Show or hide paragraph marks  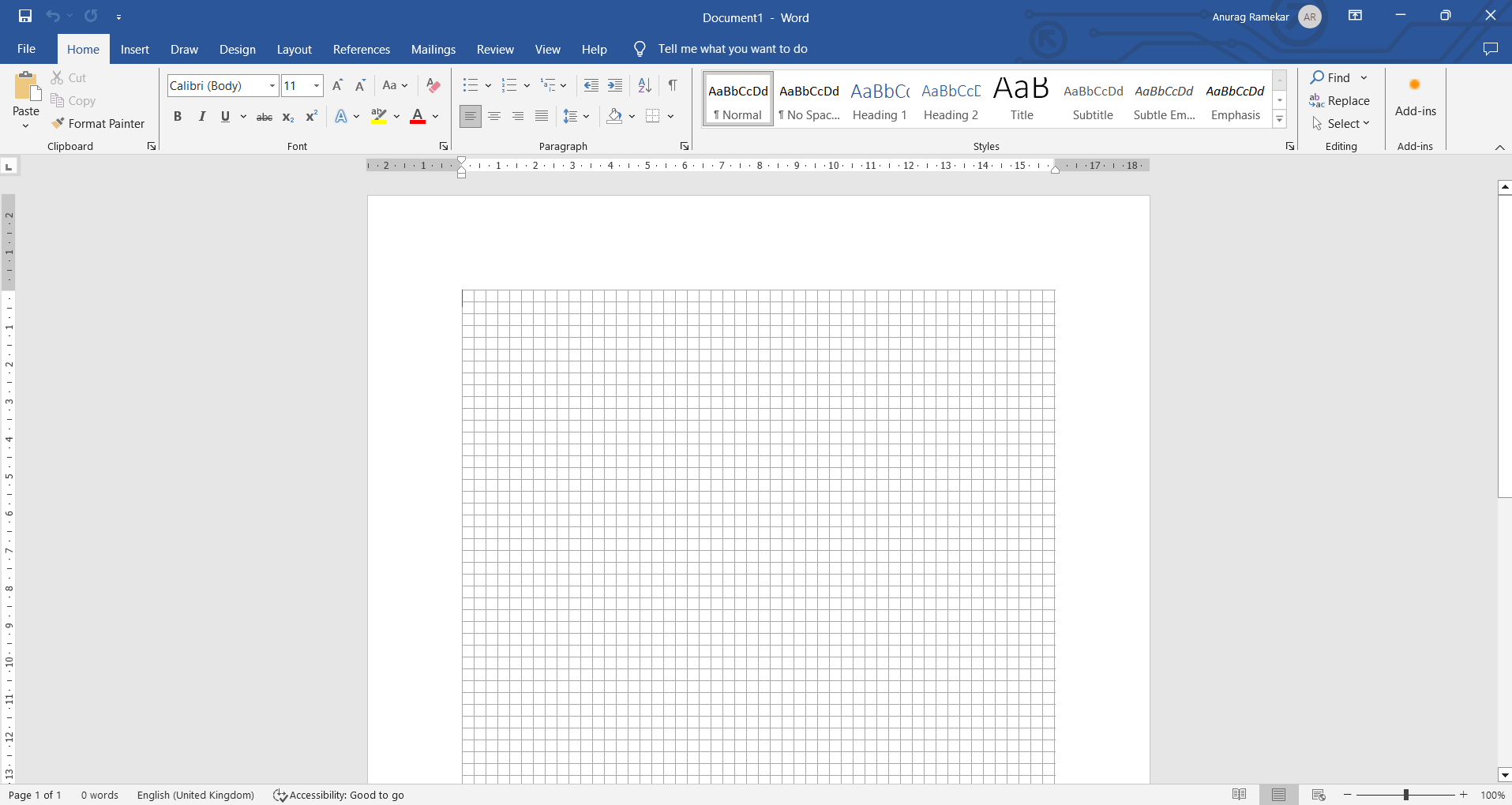click(x=673, y=85)
